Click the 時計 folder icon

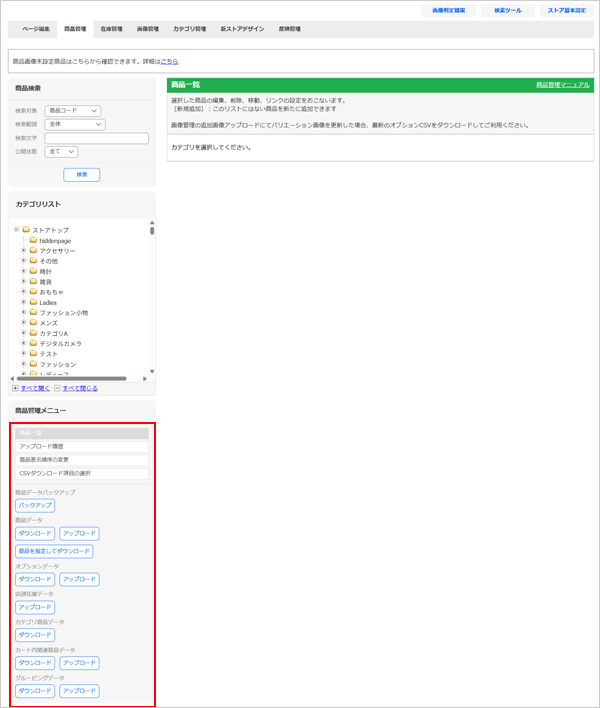[33, 271]
